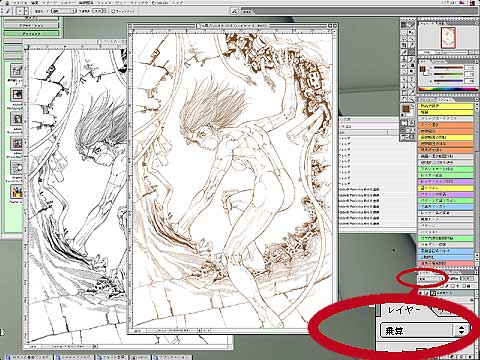
Task: Toggle the brush link box beside layer eye
Action: tap(426, 293)
